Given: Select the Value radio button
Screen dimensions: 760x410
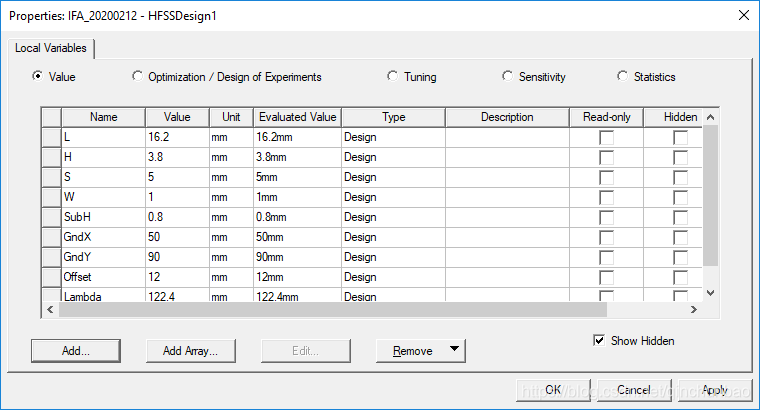Looking at the screenshot, I should tap(38, 77).
